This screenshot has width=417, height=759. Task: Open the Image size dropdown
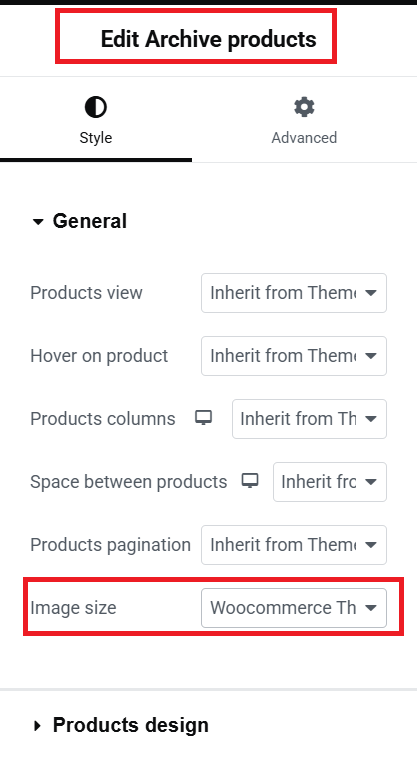(x=293, y=607)
